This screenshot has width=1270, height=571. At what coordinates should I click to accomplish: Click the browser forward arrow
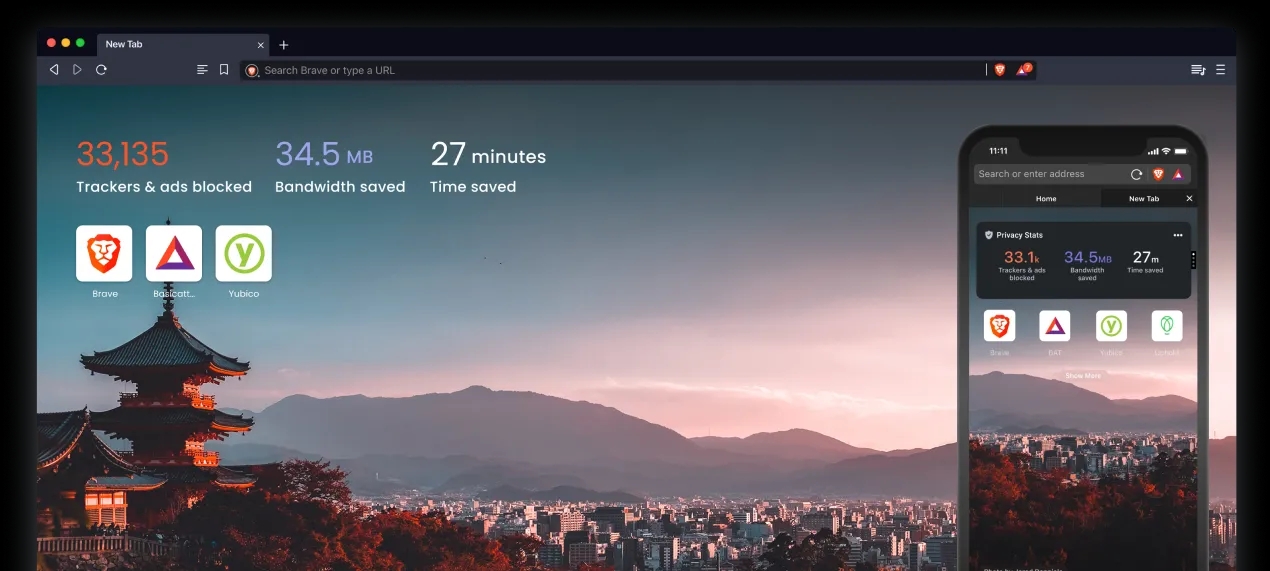[x=77, y=70]
